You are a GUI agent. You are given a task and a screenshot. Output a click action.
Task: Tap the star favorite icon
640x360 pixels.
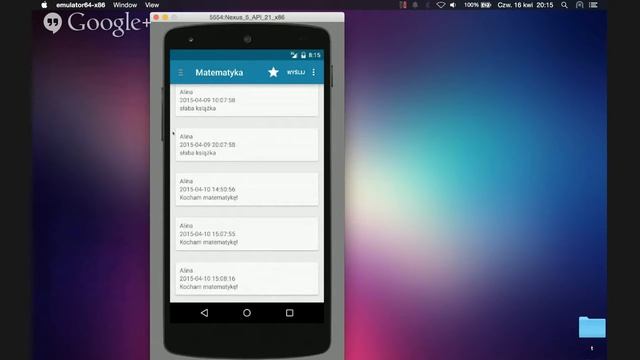coord(273,72)
